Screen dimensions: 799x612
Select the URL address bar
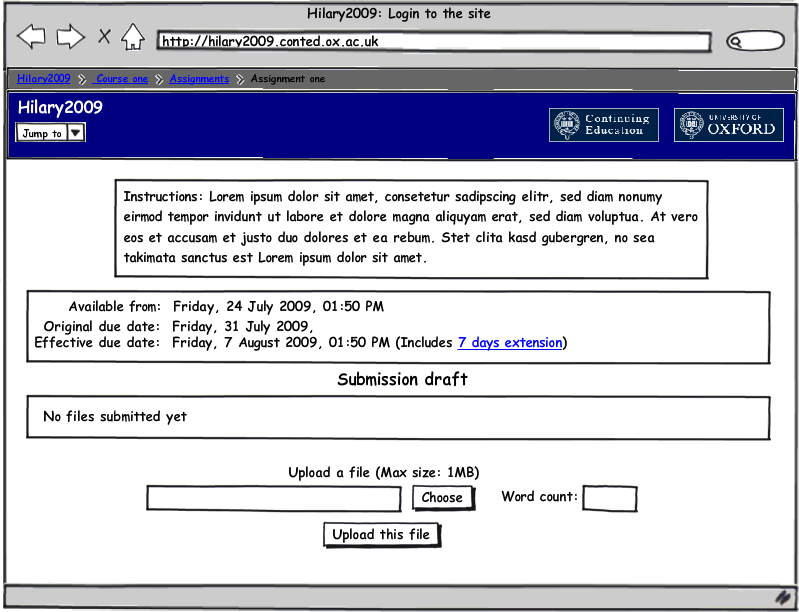pos(433,42)
